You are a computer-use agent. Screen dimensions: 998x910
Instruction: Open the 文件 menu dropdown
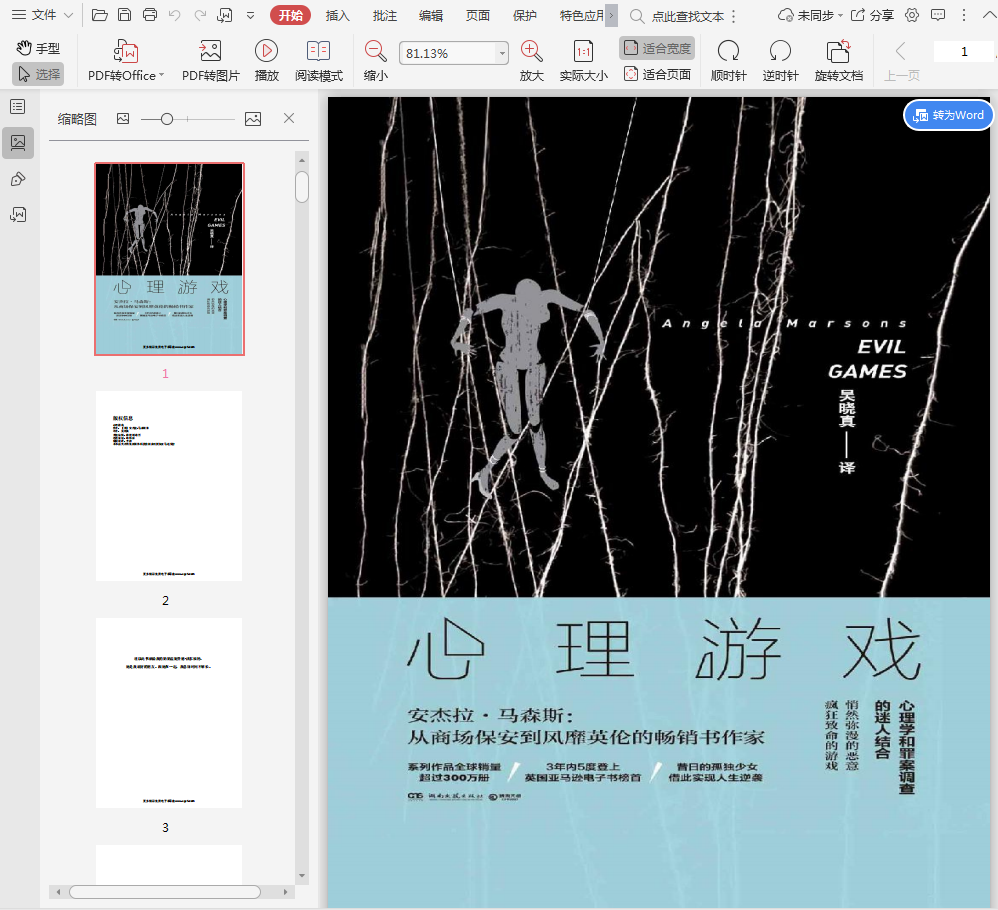click(x=42, y=15)
